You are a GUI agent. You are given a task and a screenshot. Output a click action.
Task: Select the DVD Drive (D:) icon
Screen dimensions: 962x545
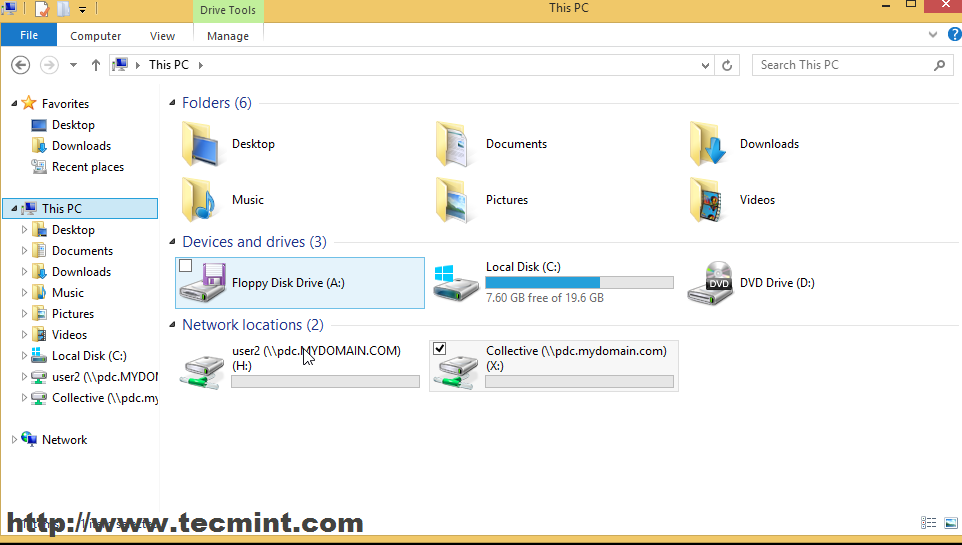tap(710, 283)
